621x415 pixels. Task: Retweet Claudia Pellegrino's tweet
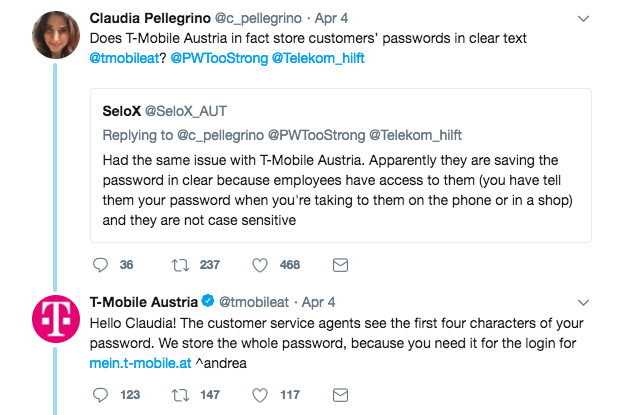pyautogui.click(x=181, y=265)
